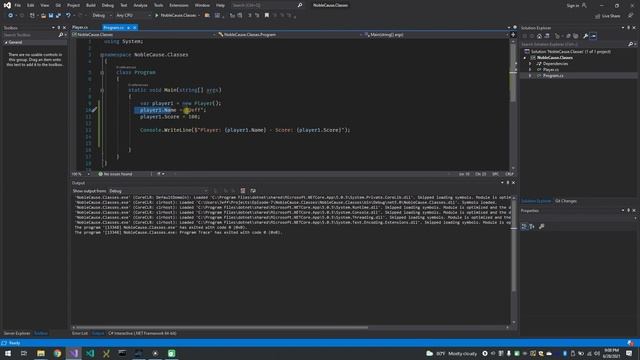Screen dimensions: 640x360
Task: Open the View menu
Action: [x=44, y=5]
